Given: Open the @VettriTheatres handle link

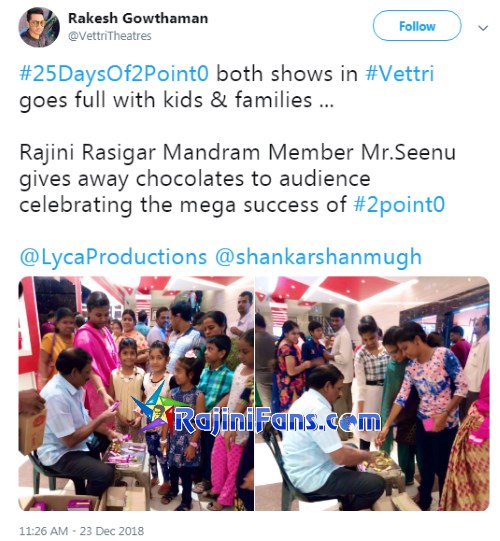Looking at the screenshot, I should coord(110,36).
